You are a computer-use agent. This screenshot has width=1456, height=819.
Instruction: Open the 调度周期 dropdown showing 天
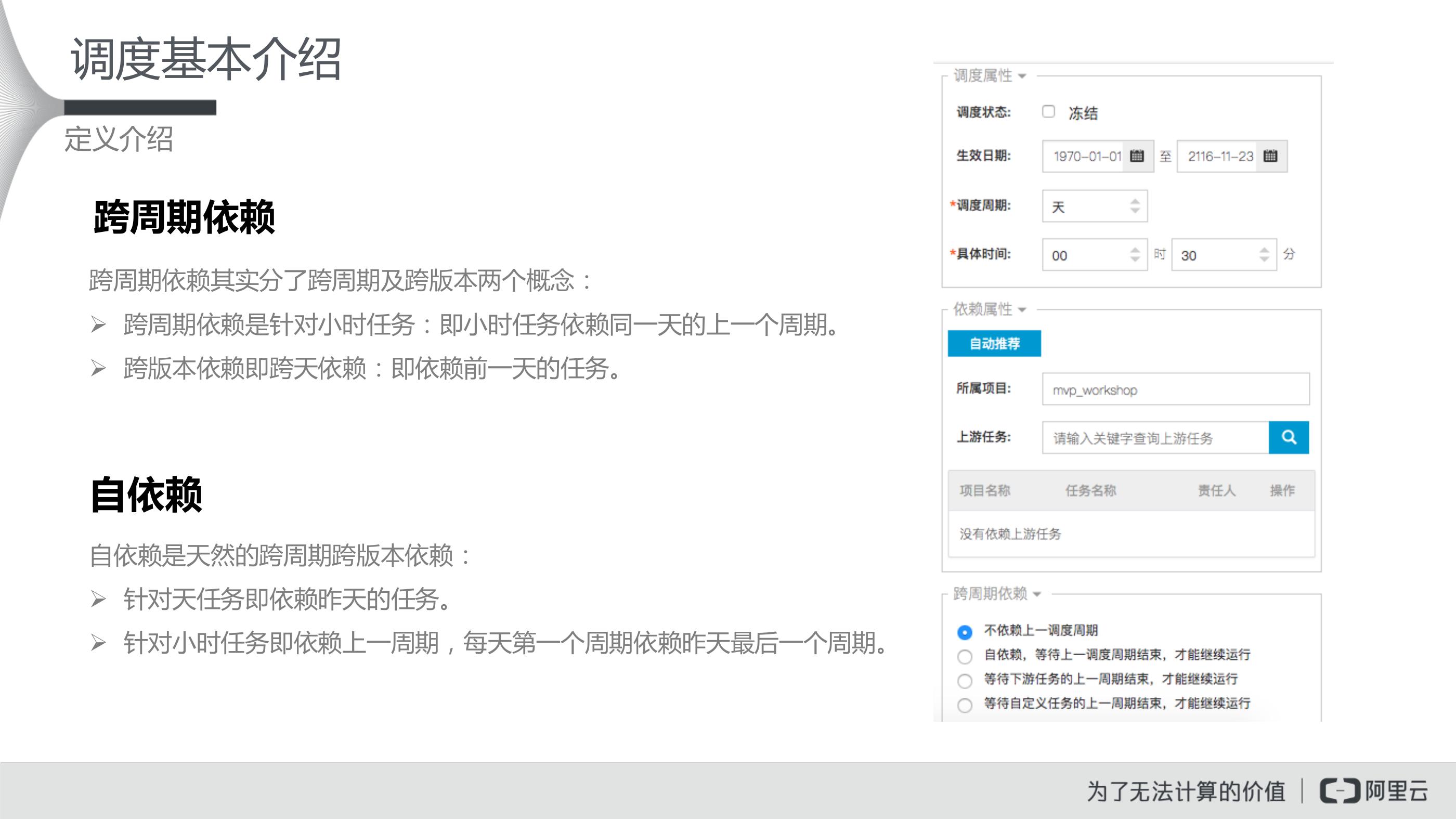[1095, 206]
